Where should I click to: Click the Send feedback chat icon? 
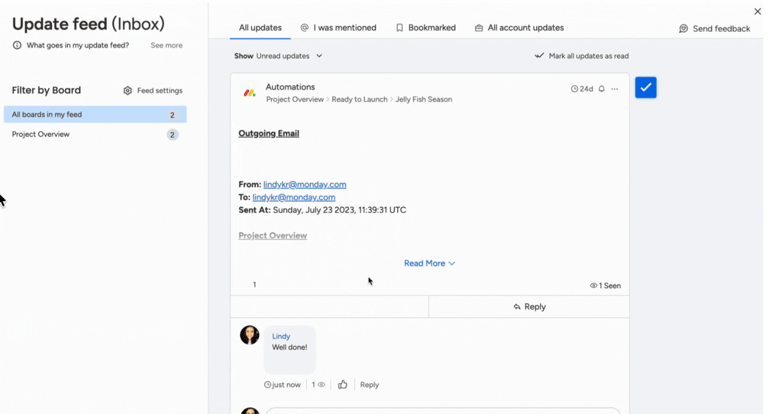684,28
